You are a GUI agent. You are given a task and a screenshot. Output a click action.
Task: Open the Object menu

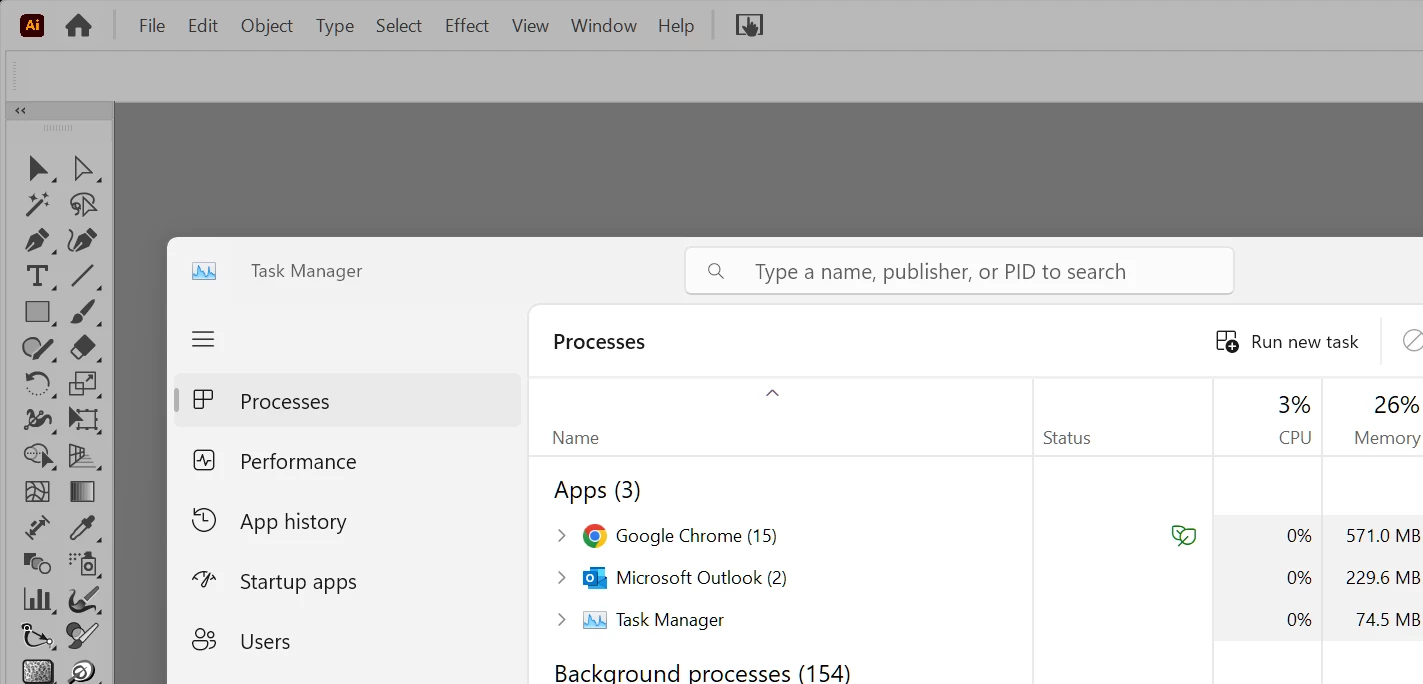coord(267,26)
